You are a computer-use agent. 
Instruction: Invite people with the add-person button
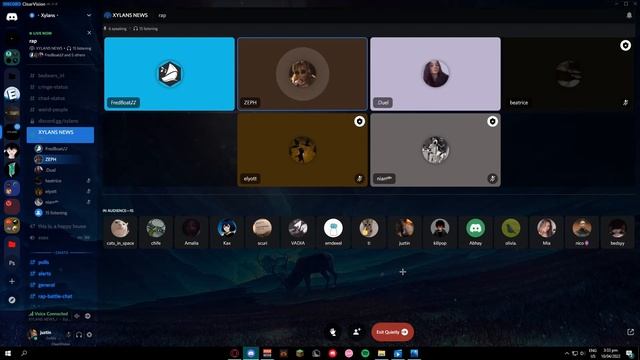[357, 332]
